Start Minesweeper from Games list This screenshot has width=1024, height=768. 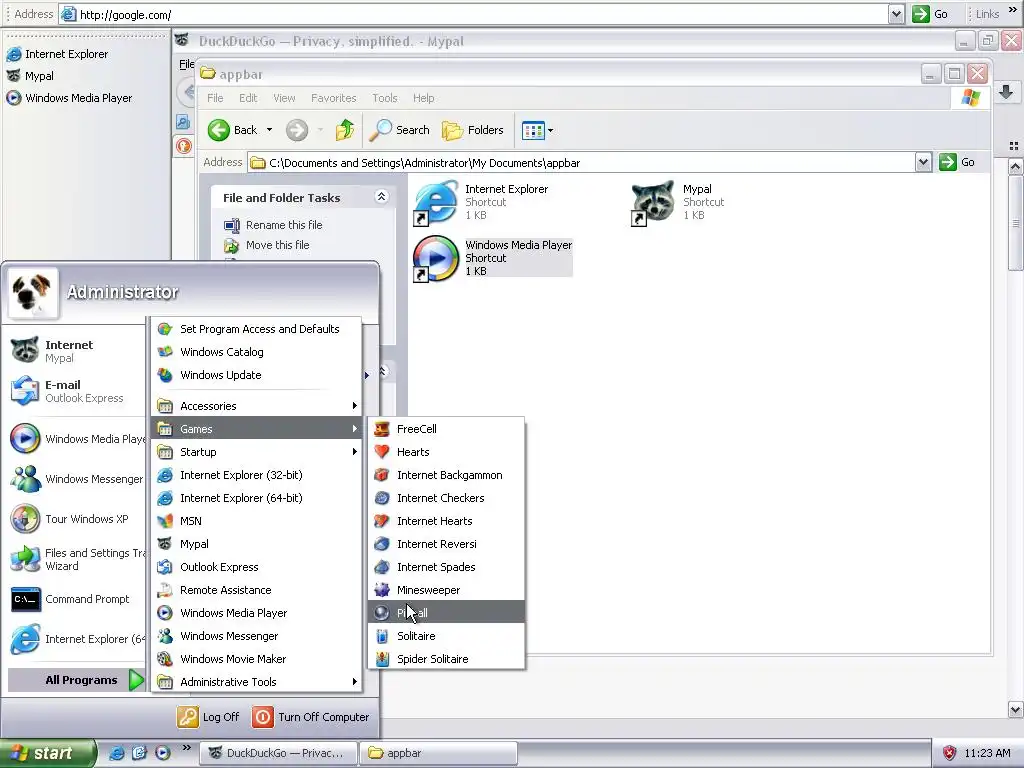click(446, 590)
